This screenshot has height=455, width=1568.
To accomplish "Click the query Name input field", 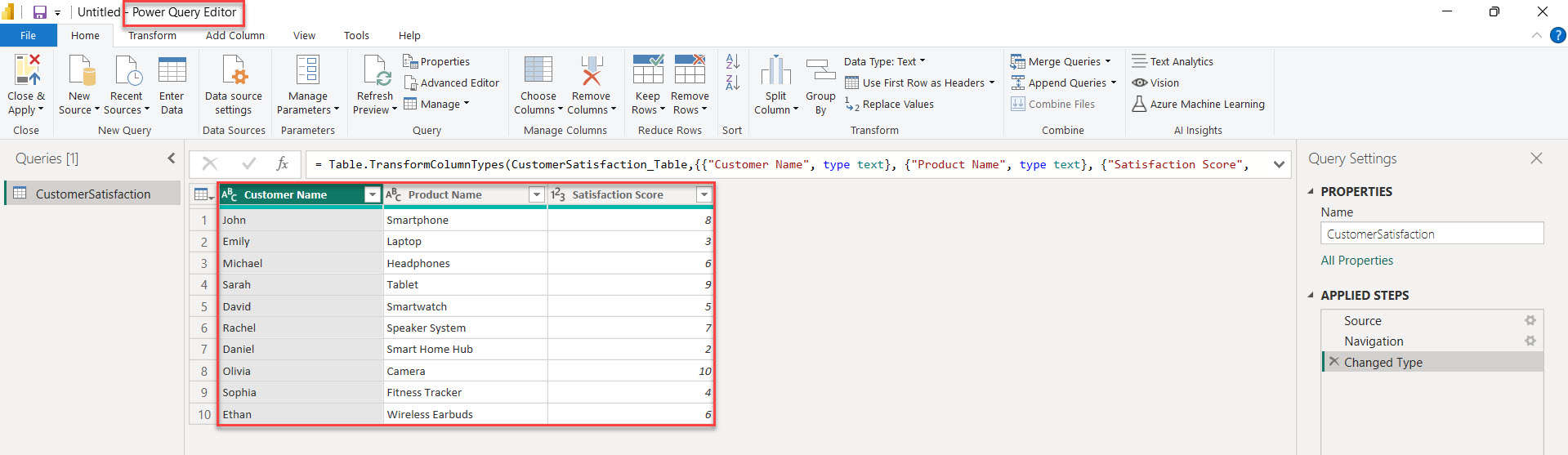I will click(1432, 234).
